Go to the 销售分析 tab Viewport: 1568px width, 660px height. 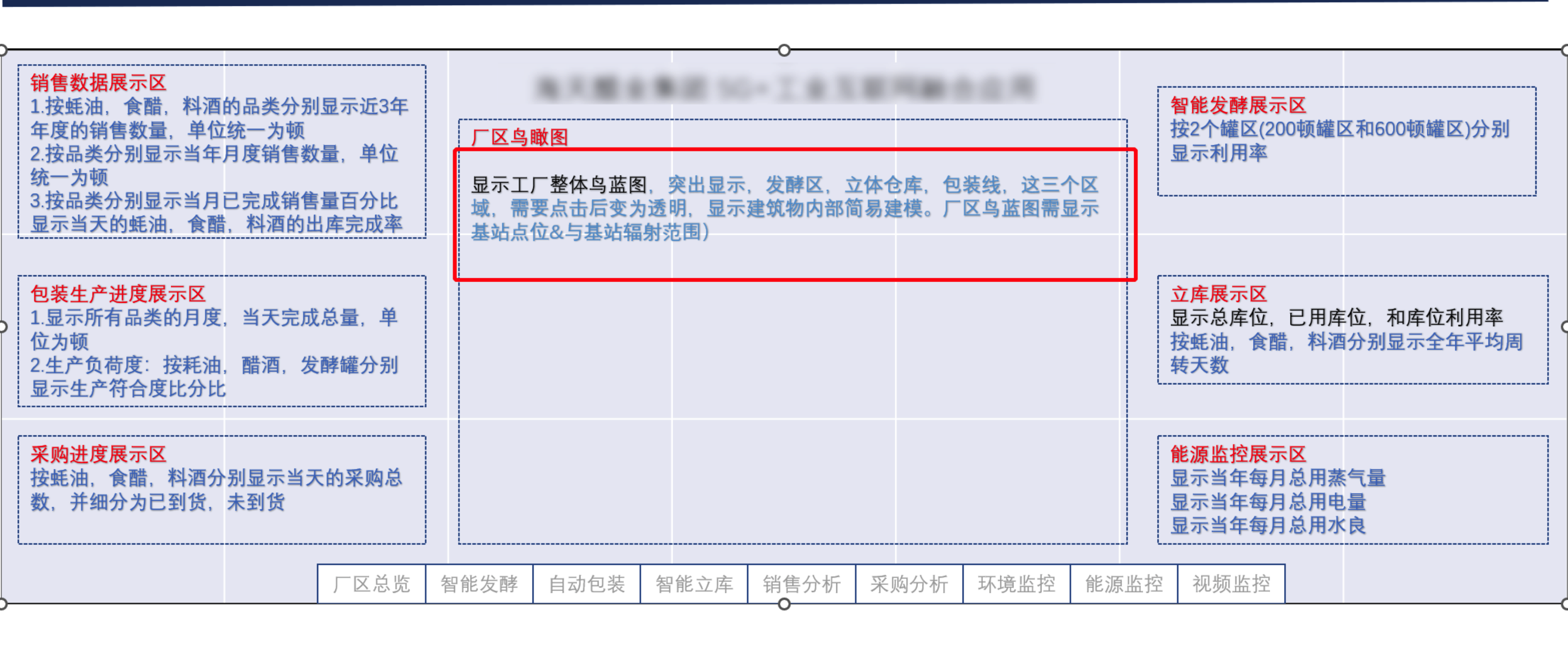coord(802,584)
